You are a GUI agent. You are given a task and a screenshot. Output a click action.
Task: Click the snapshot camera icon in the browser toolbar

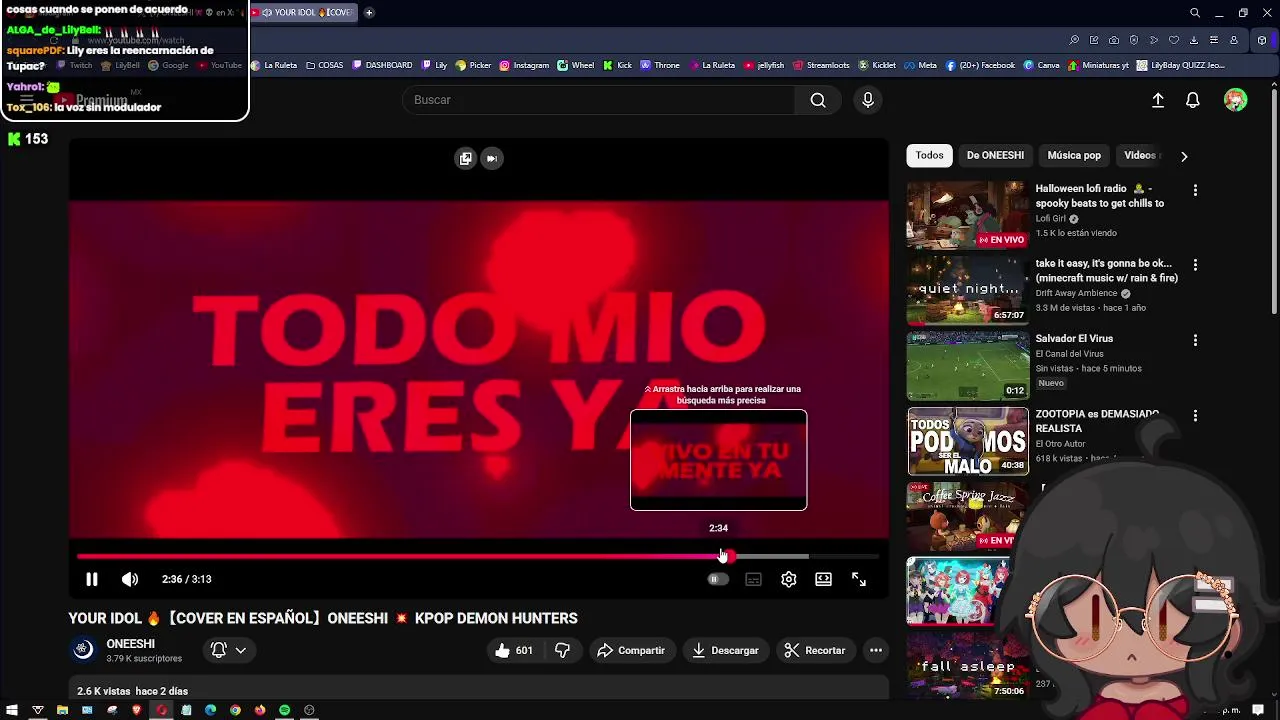coord(1114,40)
